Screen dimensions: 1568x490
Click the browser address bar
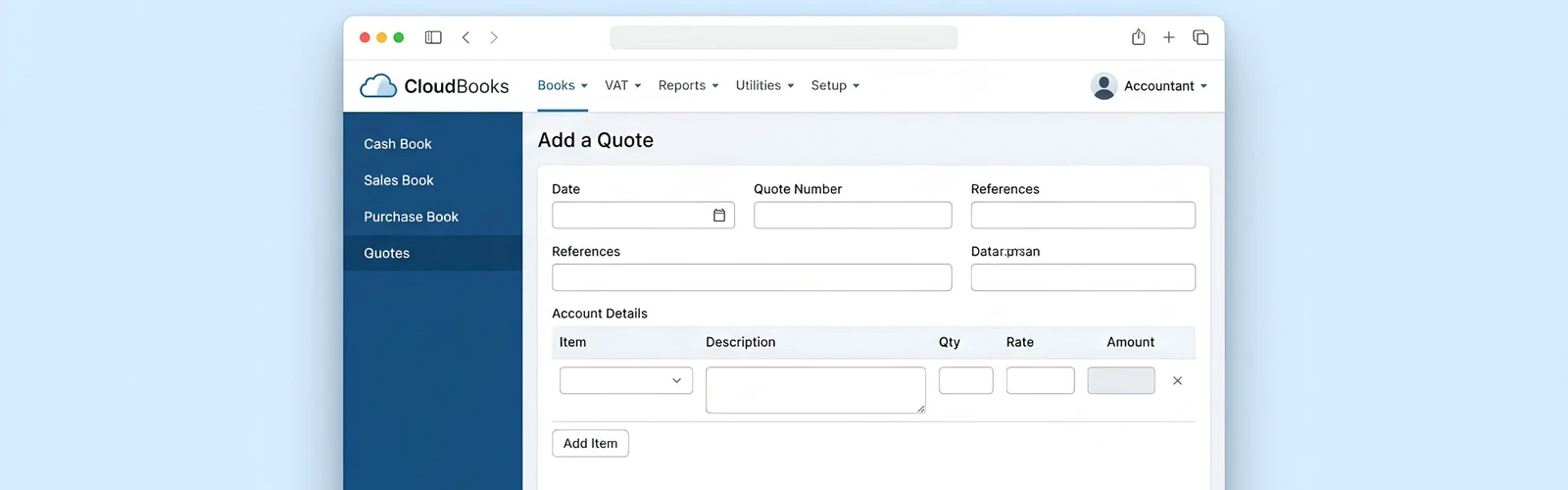click(x=783, y=37)
